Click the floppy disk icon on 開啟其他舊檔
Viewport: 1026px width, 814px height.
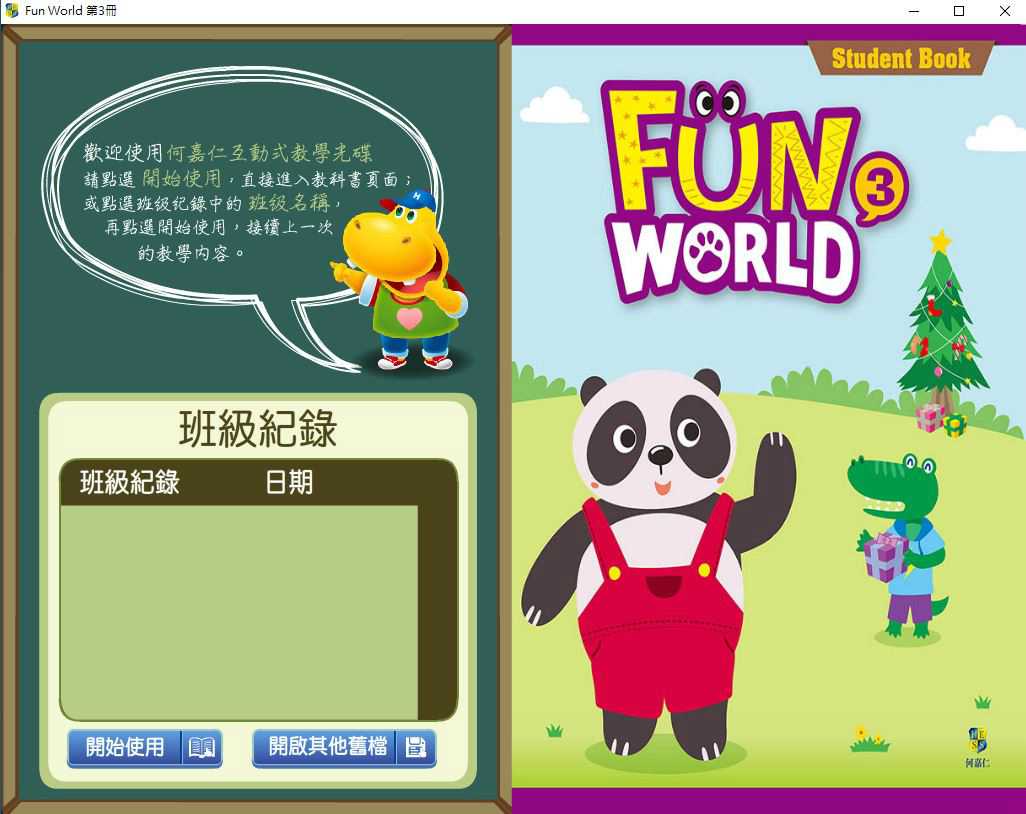[416, 747]
